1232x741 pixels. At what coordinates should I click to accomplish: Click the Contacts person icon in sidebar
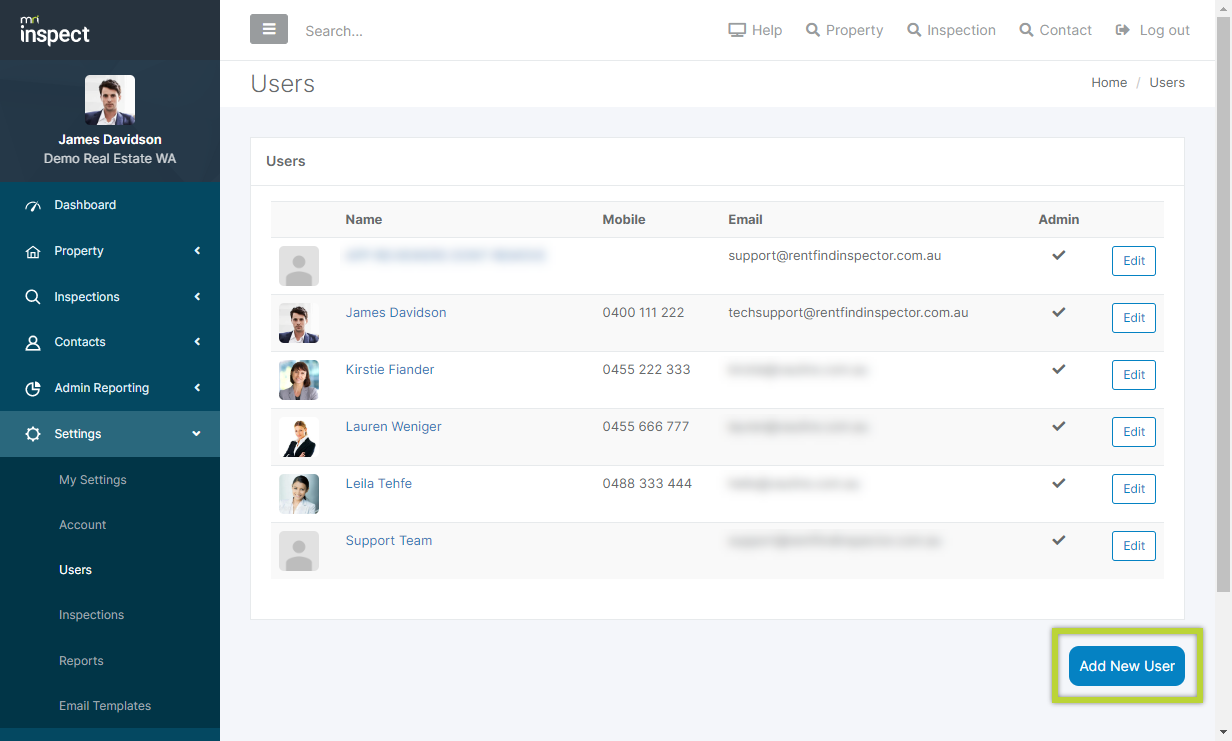tap(33, 343)
